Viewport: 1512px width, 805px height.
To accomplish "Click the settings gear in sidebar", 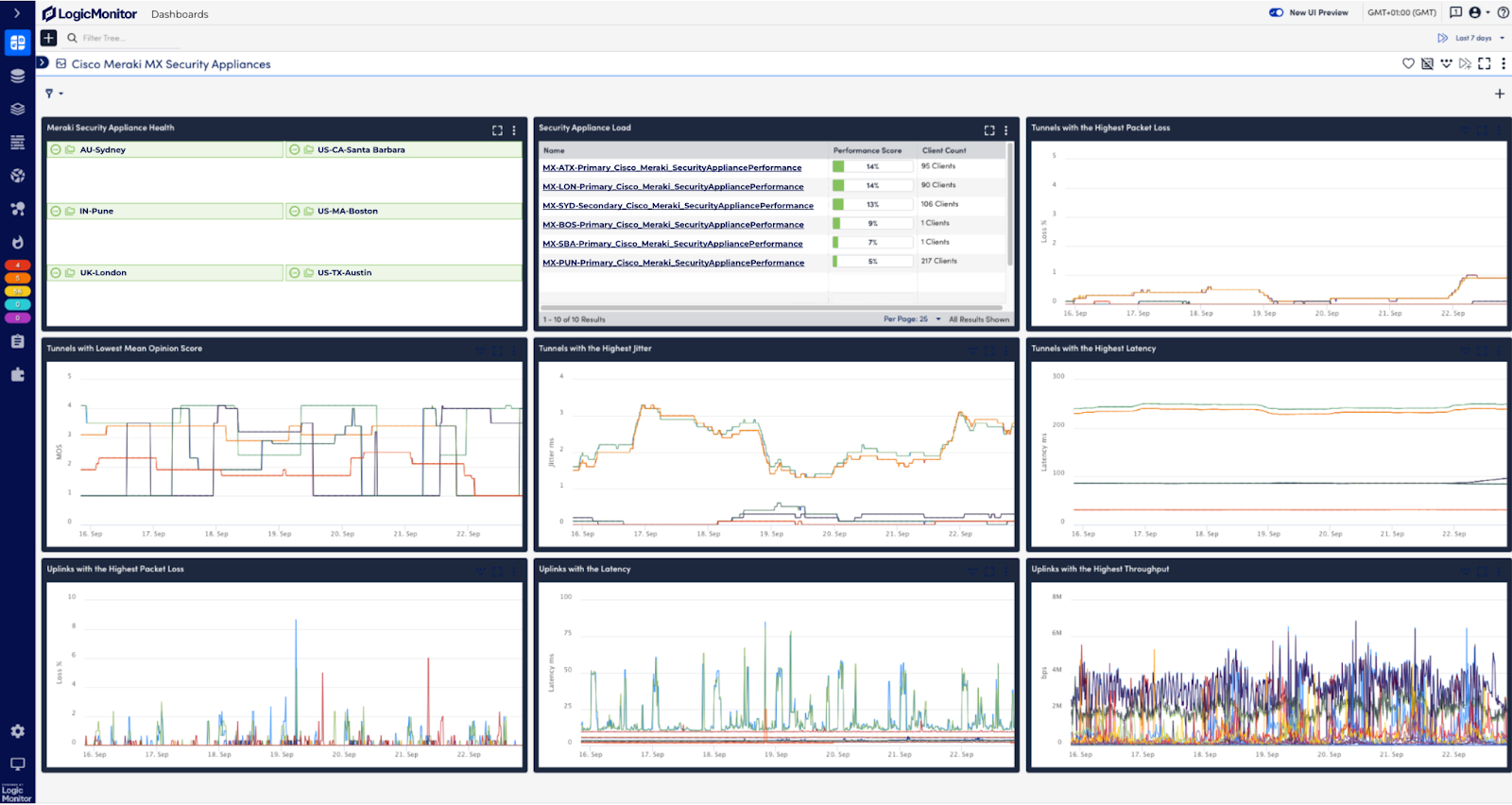I will coord(17,731).
